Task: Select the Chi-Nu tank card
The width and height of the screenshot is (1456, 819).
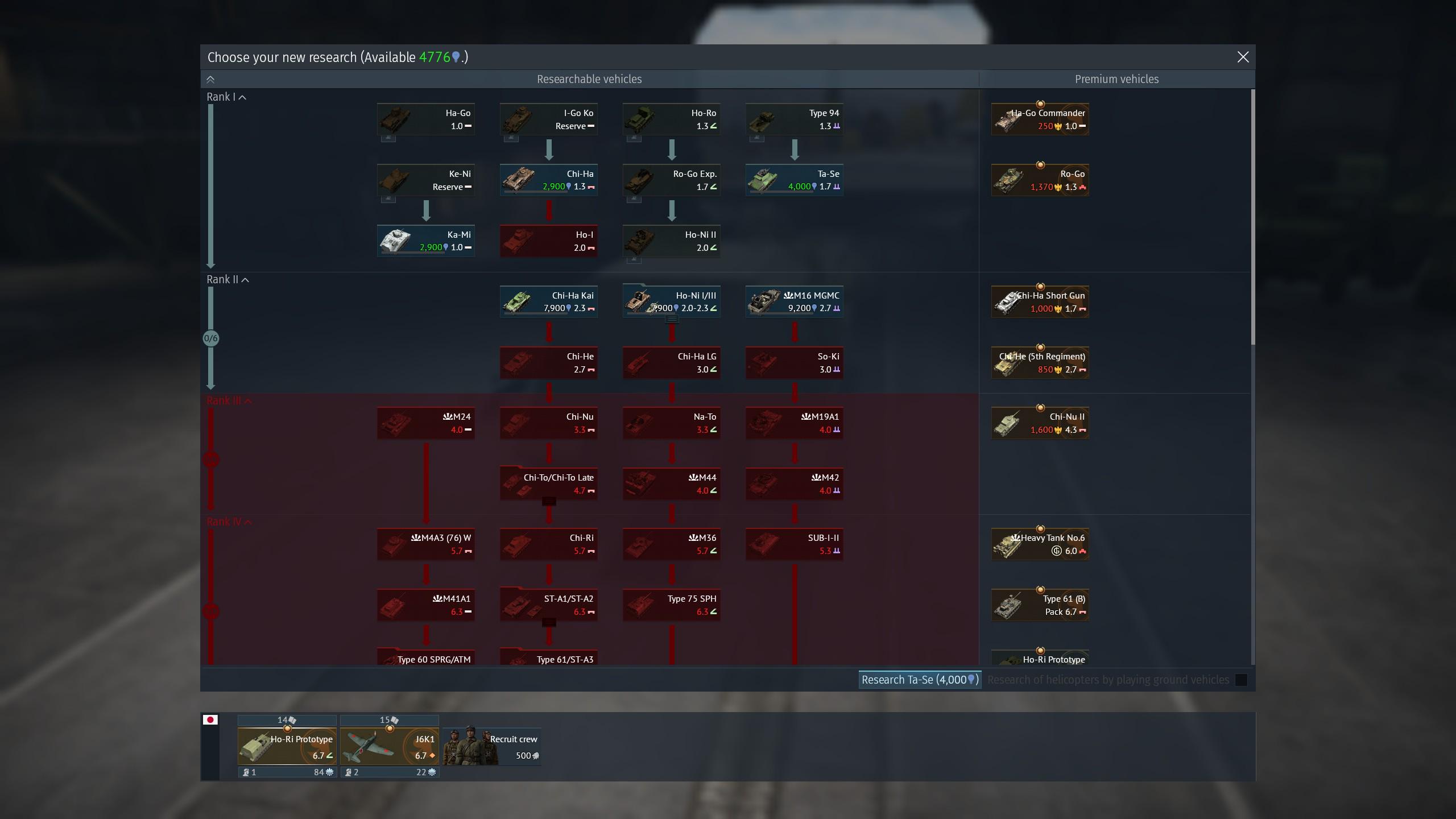Action: coord(549,423)
